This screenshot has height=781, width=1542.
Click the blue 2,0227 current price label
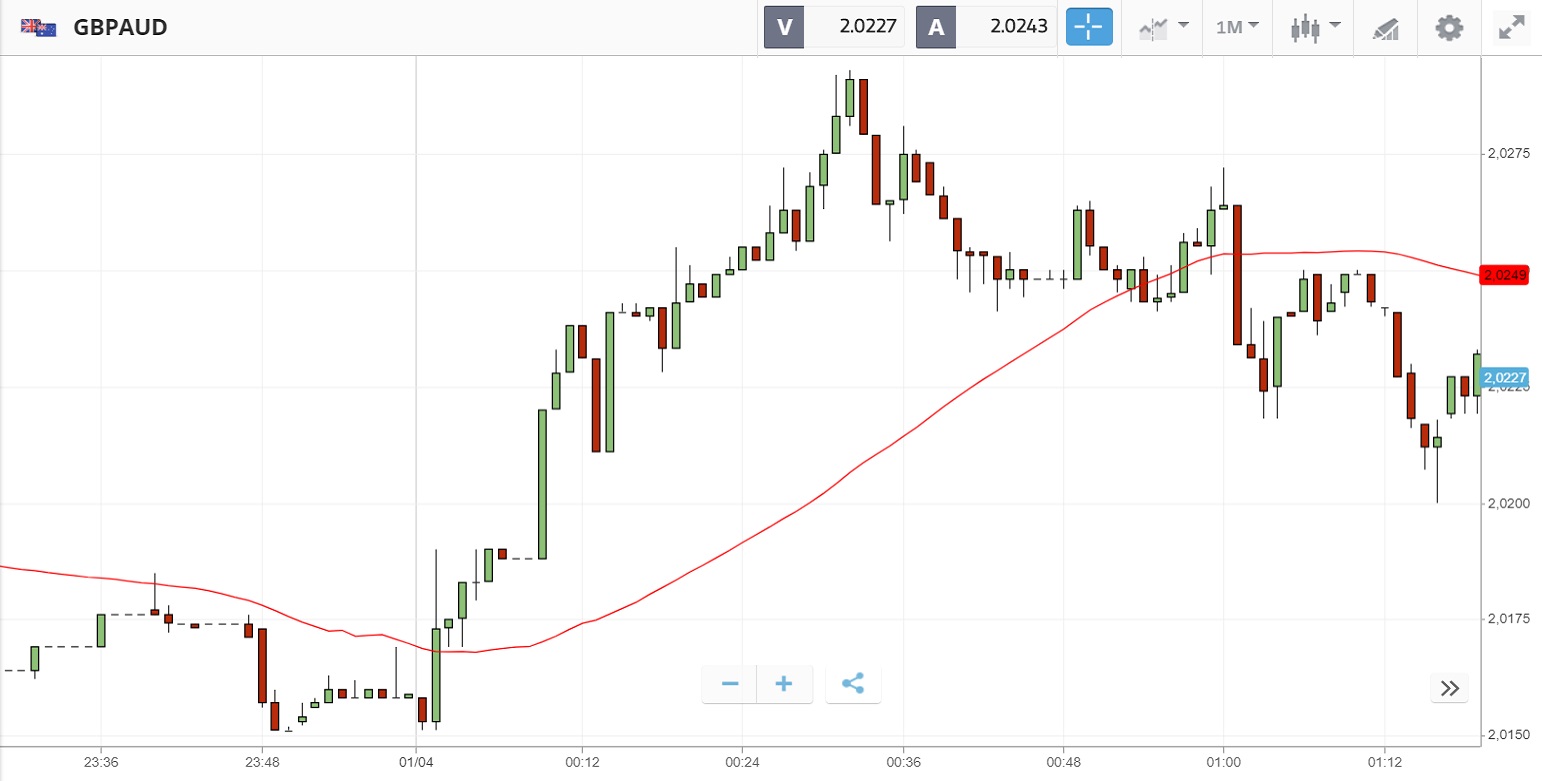tap(1505, 378)
